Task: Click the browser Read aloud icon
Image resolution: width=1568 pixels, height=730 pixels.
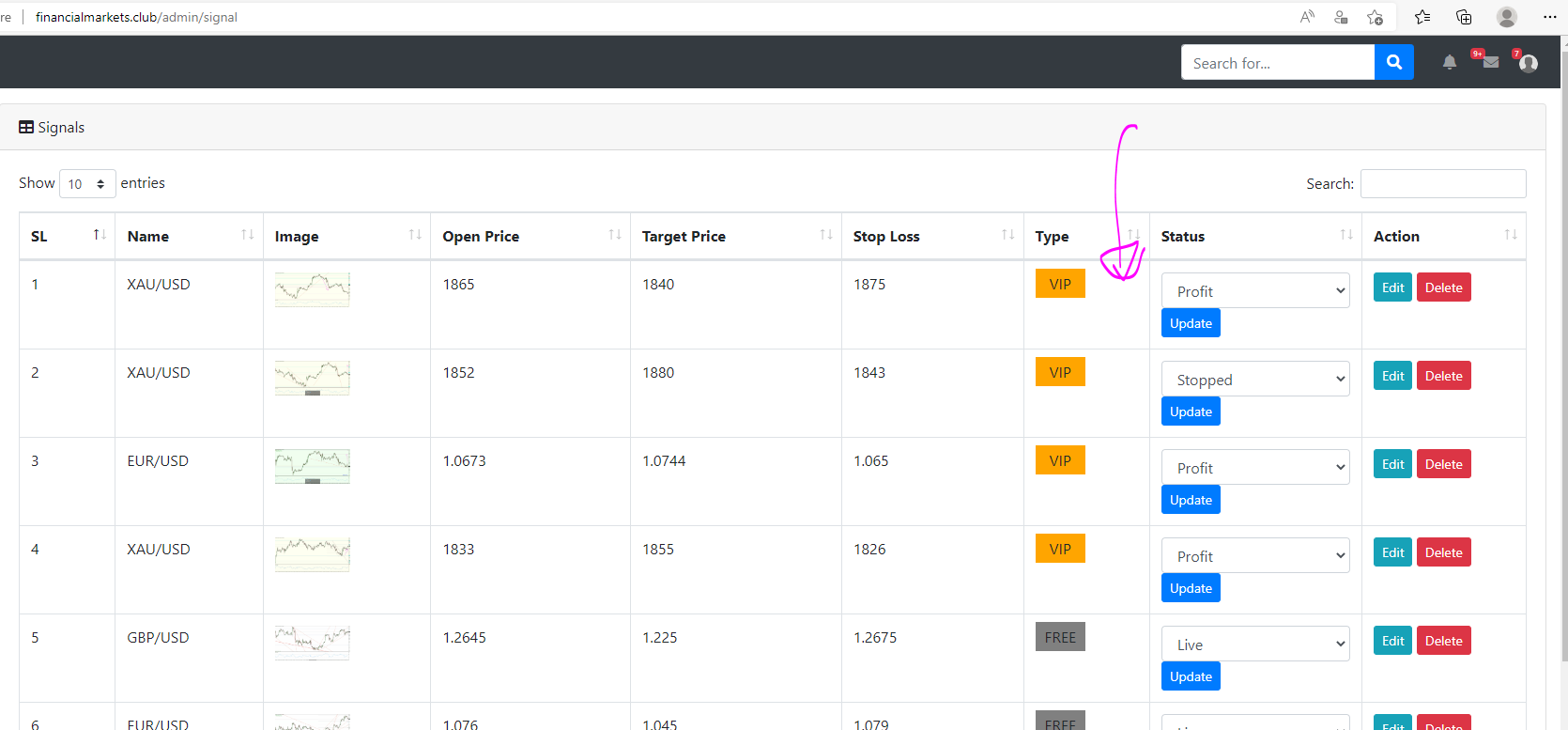Action: 1307,17
